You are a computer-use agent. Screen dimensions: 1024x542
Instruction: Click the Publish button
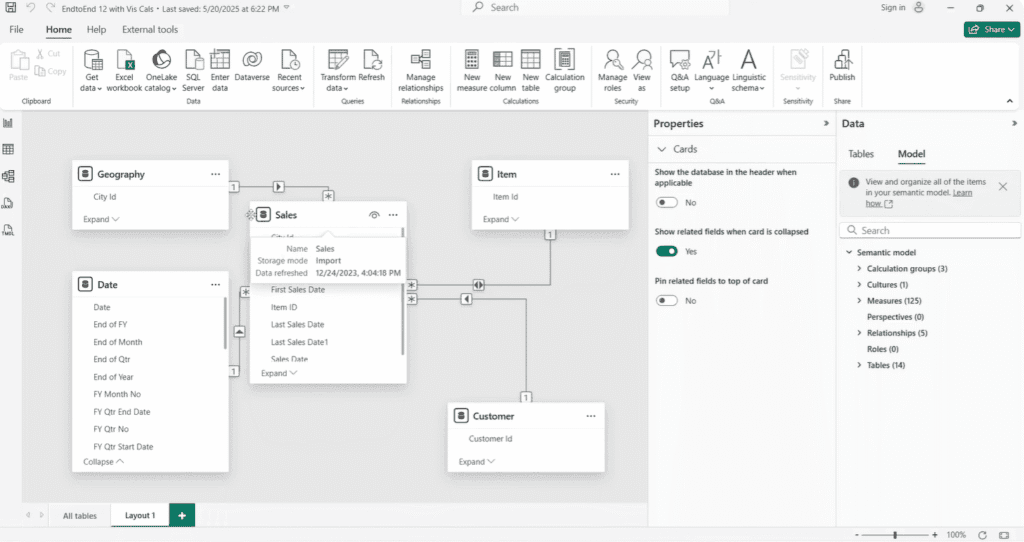click(842, 67)
